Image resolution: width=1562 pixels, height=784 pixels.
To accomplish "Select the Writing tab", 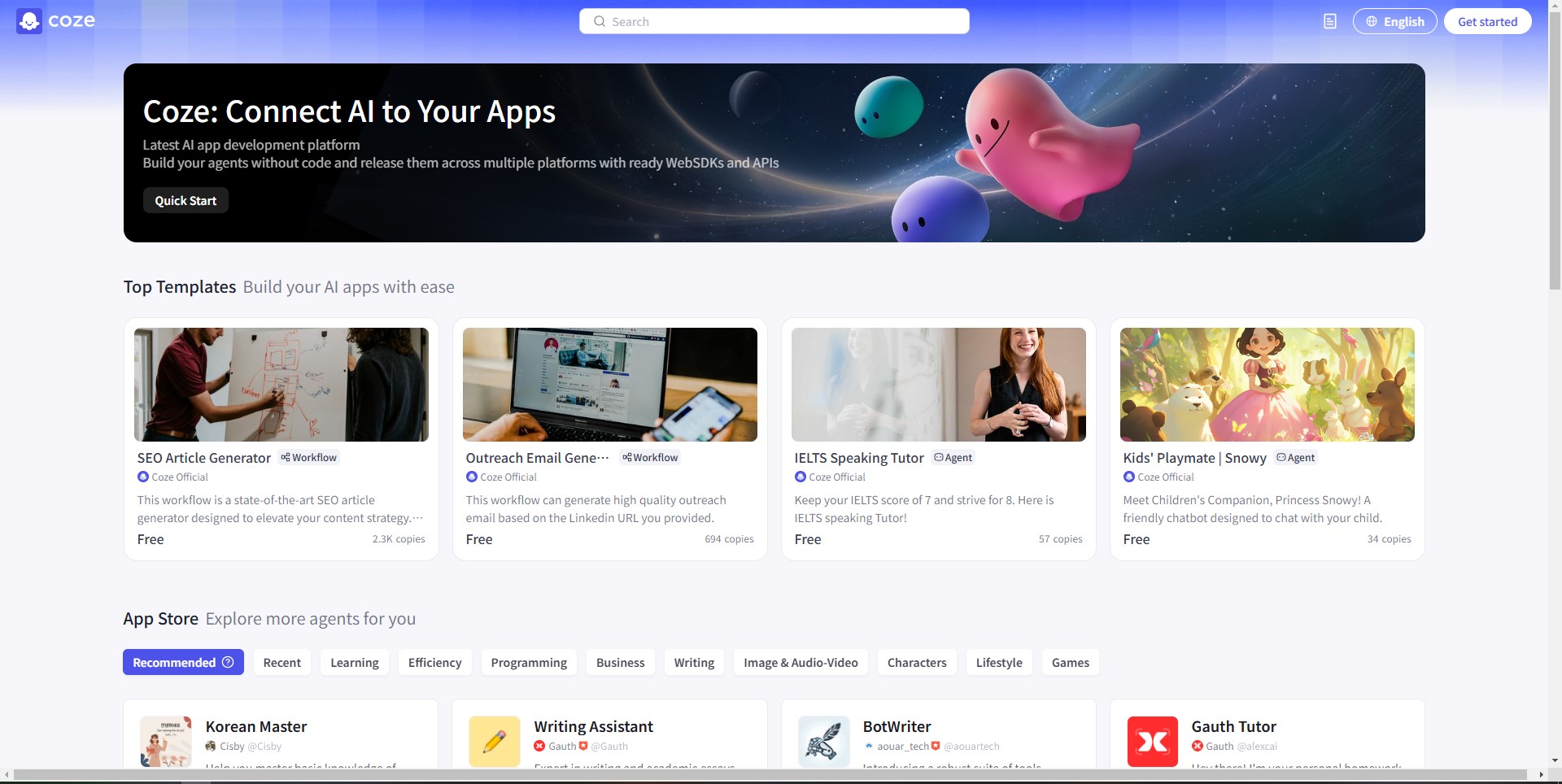I will [x=694, y=662].
